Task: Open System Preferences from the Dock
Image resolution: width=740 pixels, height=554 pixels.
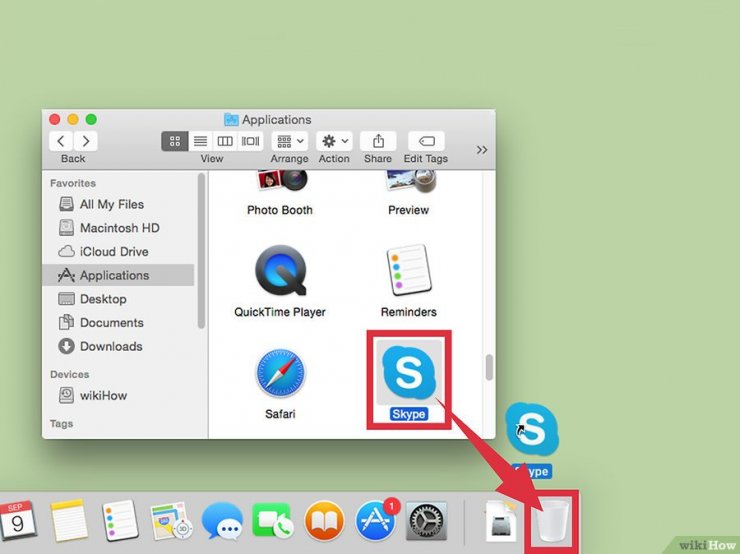Action: tap(427, 522)
